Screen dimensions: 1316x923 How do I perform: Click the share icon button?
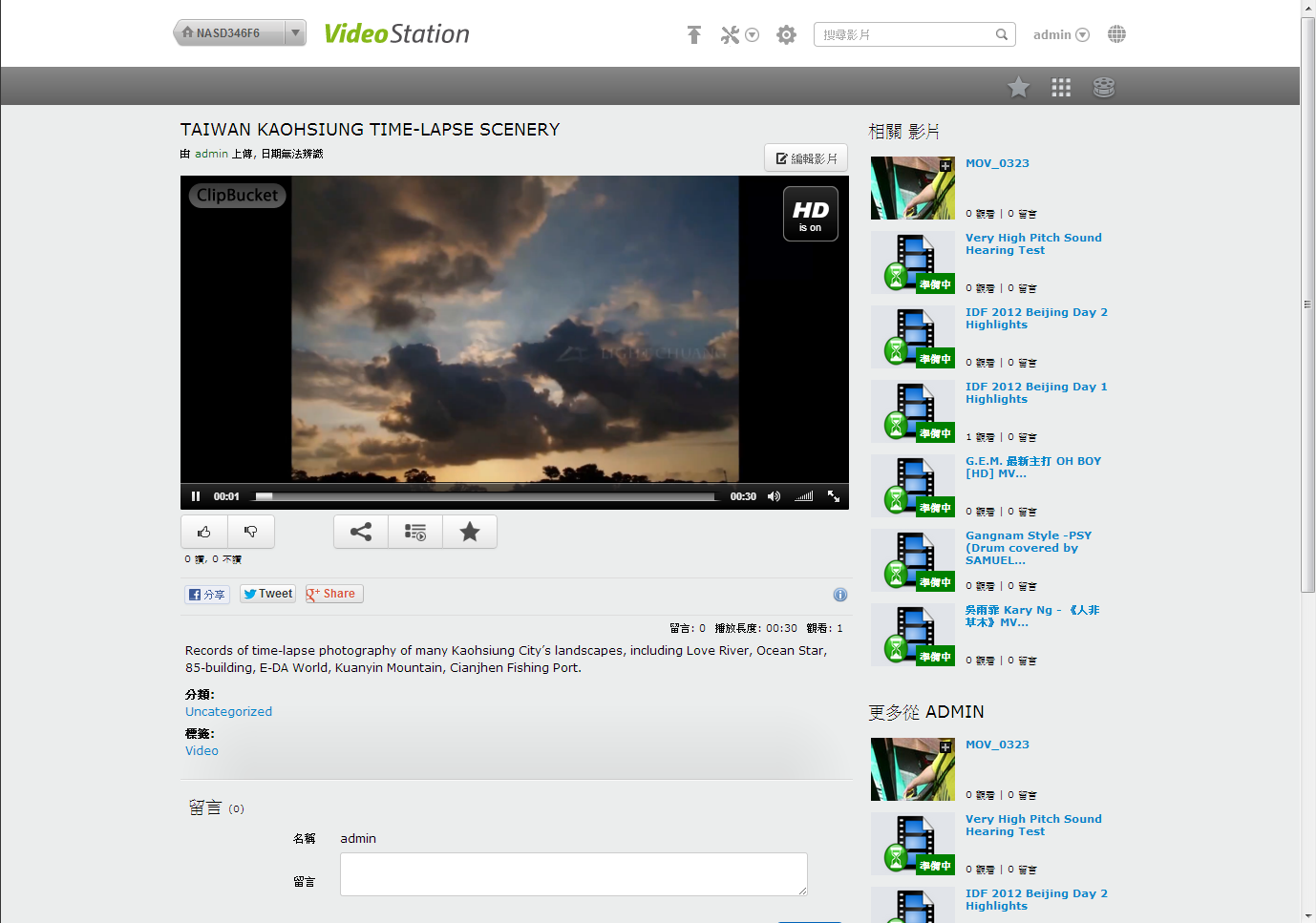[x=361, y=532]
